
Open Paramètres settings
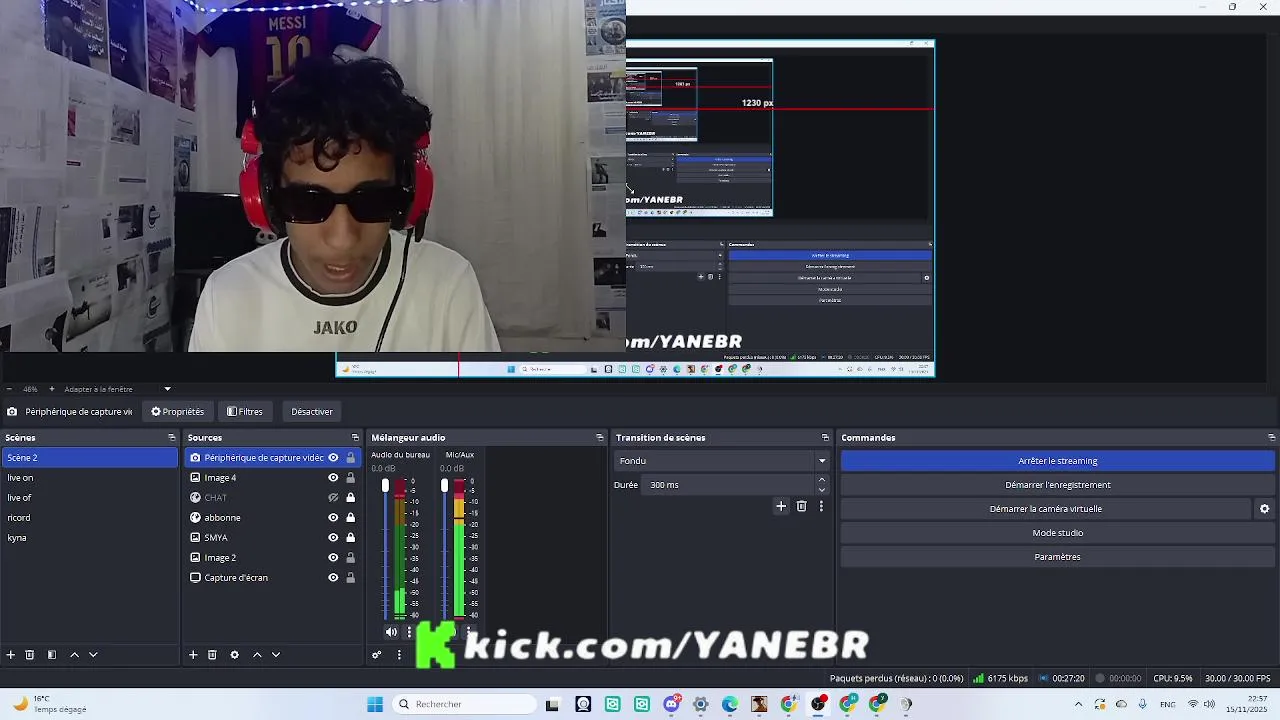coord(1057,557)
